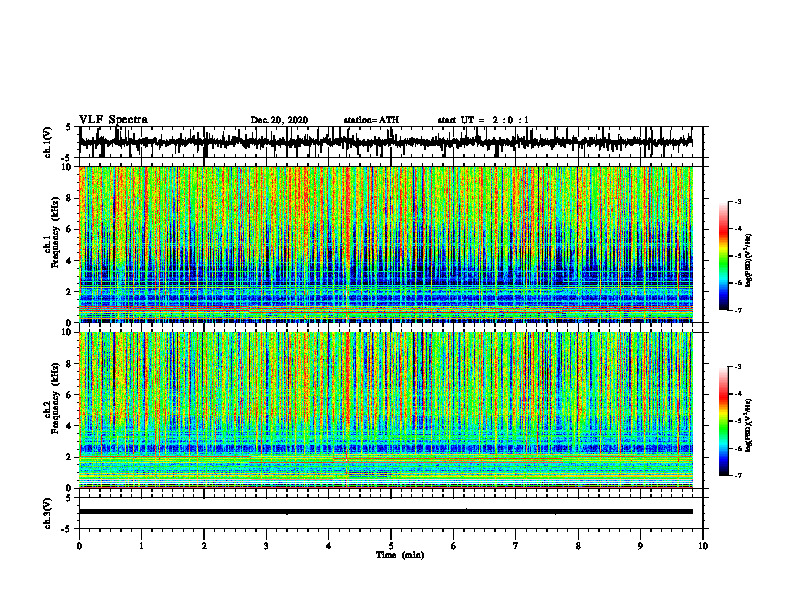This screenshot has width=792, height=612.
Task: Click the ch.2 "Frequency (kHz)" axis label
Action: click(55, 398)
